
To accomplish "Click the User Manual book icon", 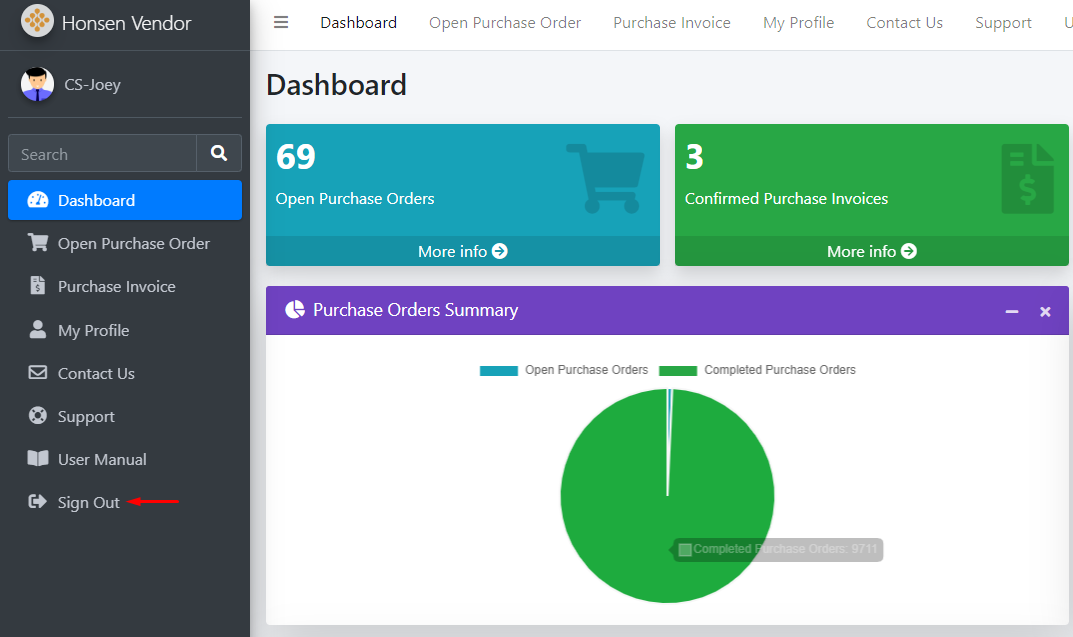I will (38, 459).
